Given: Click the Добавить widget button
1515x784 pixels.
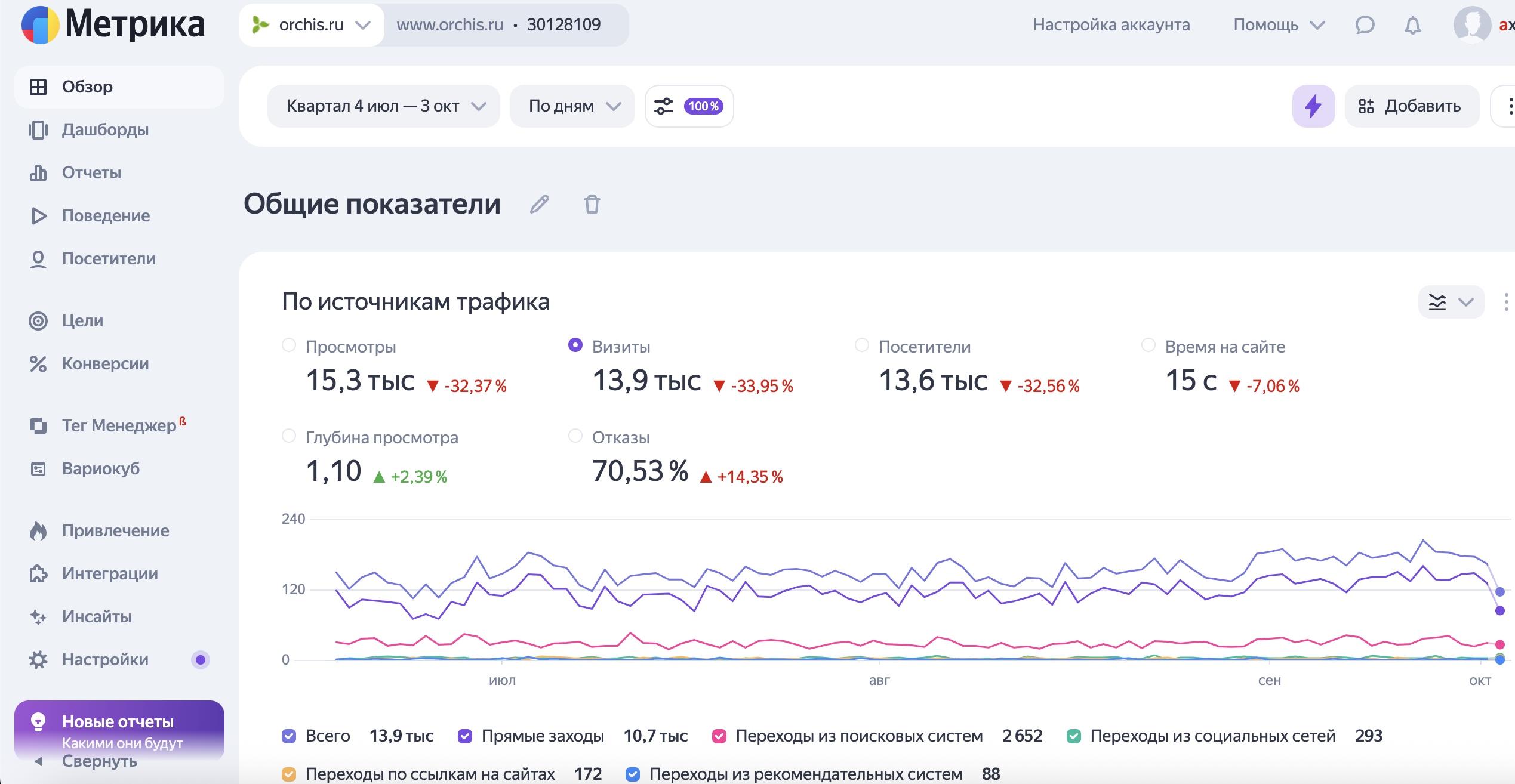Looking at the screenshot, I should [x=1412, y=106].
